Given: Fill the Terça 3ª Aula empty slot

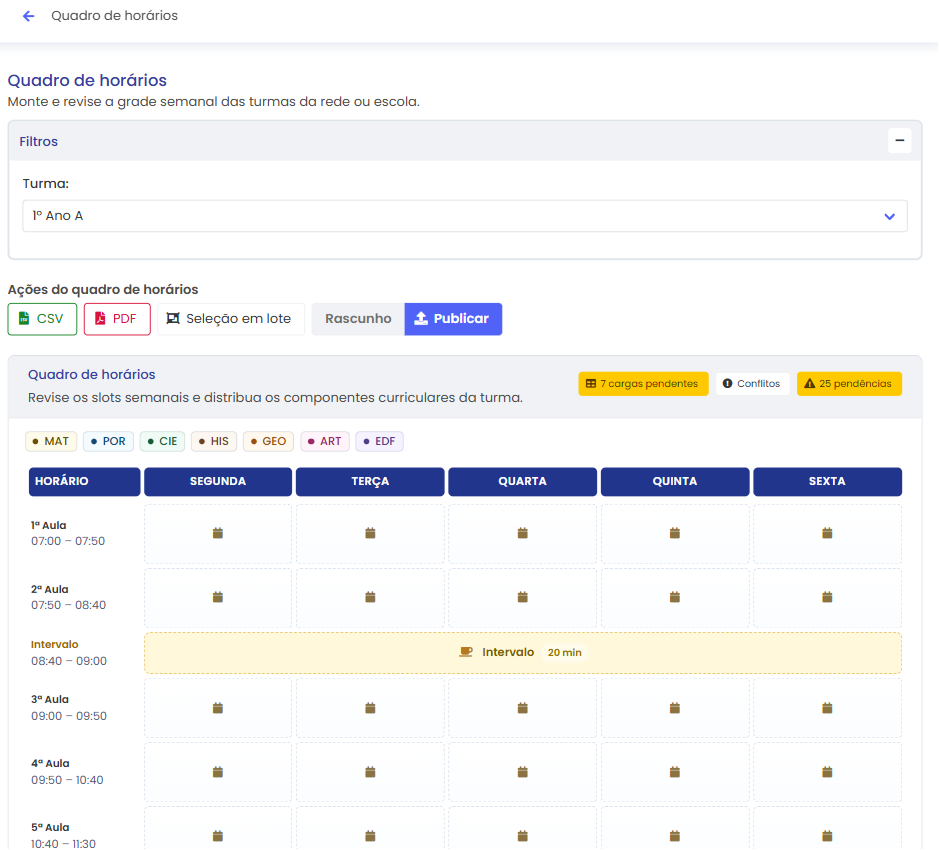Looking at the screenshot, I should (370, 709).
